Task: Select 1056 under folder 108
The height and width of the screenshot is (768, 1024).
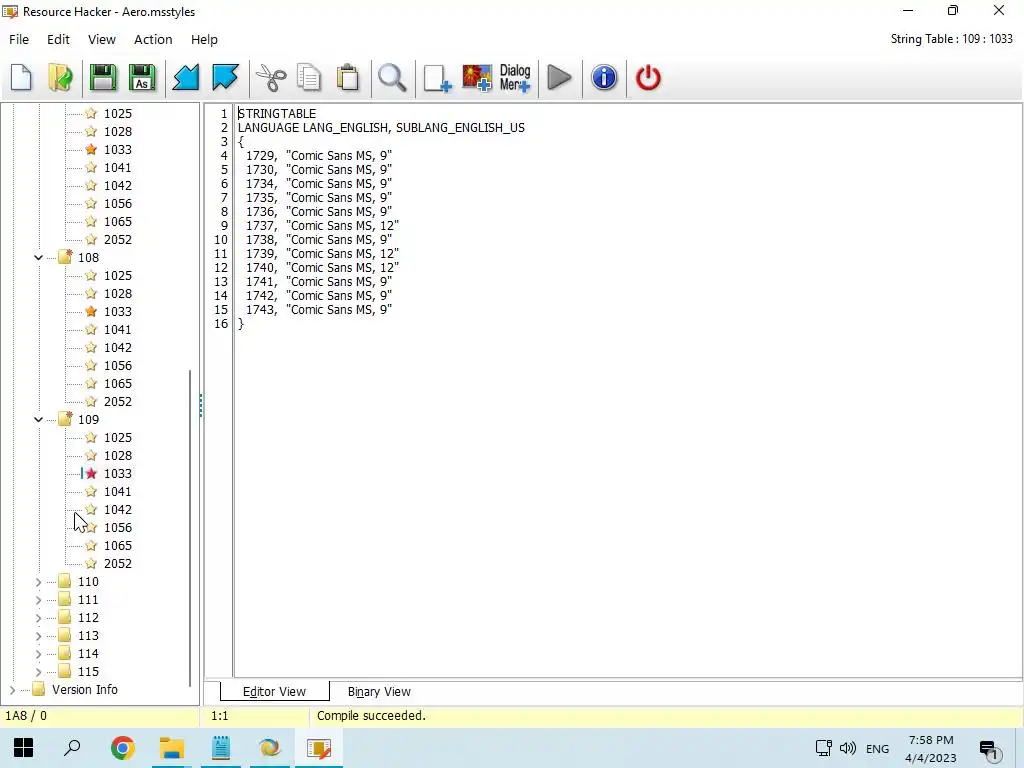Action: [118, 366]
